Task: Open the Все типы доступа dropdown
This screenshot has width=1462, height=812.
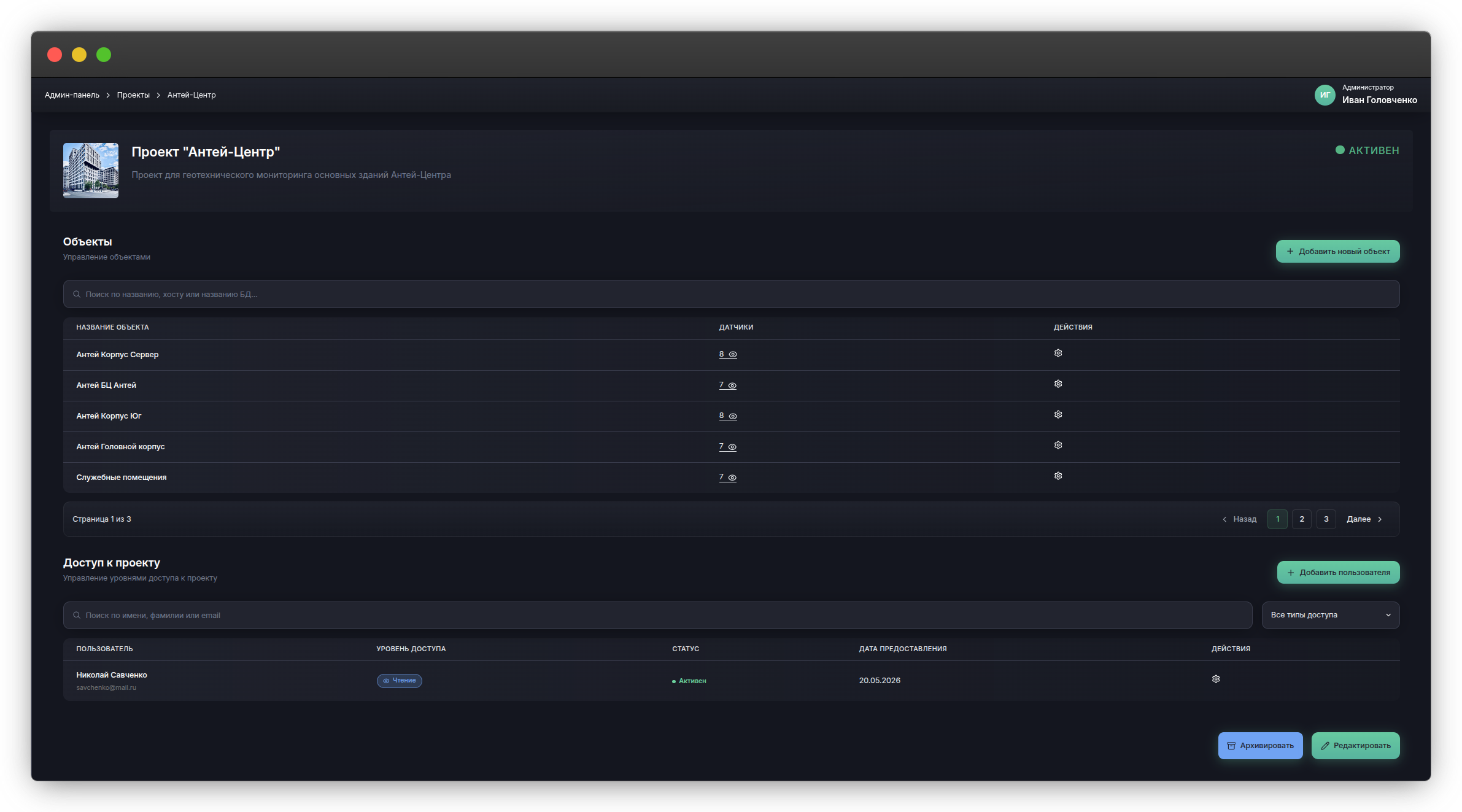Action: (1331, 615)
